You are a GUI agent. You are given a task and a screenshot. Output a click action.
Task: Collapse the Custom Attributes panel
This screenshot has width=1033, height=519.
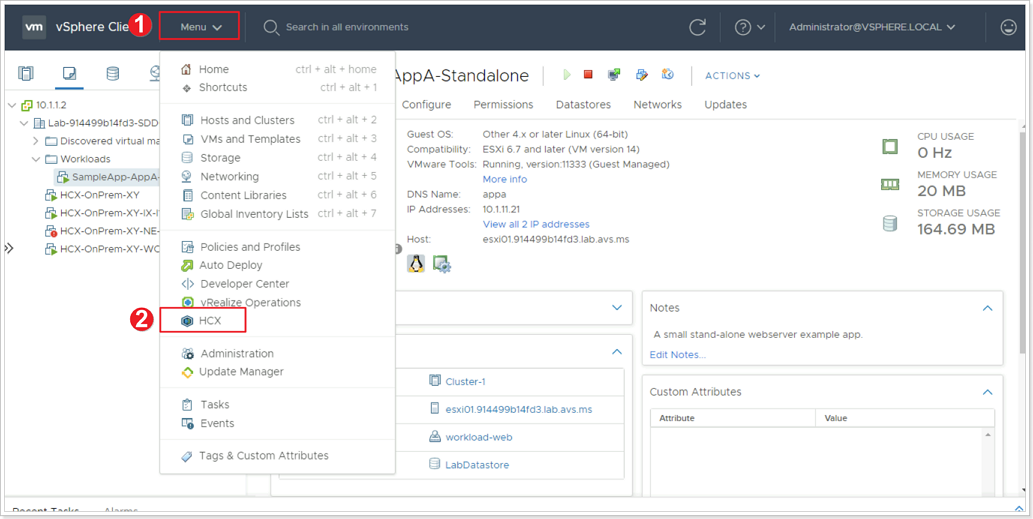point(987,392)
